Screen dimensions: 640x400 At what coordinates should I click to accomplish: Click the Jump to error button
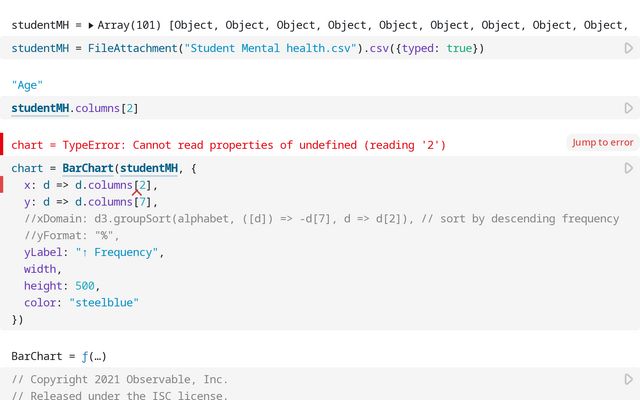(x=602, y=143)
